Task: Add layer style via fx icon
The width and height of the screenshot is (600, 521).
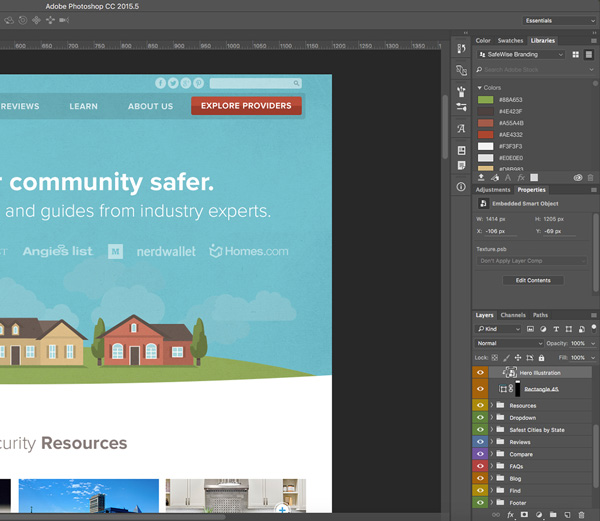Action: (x=510, y=515)
